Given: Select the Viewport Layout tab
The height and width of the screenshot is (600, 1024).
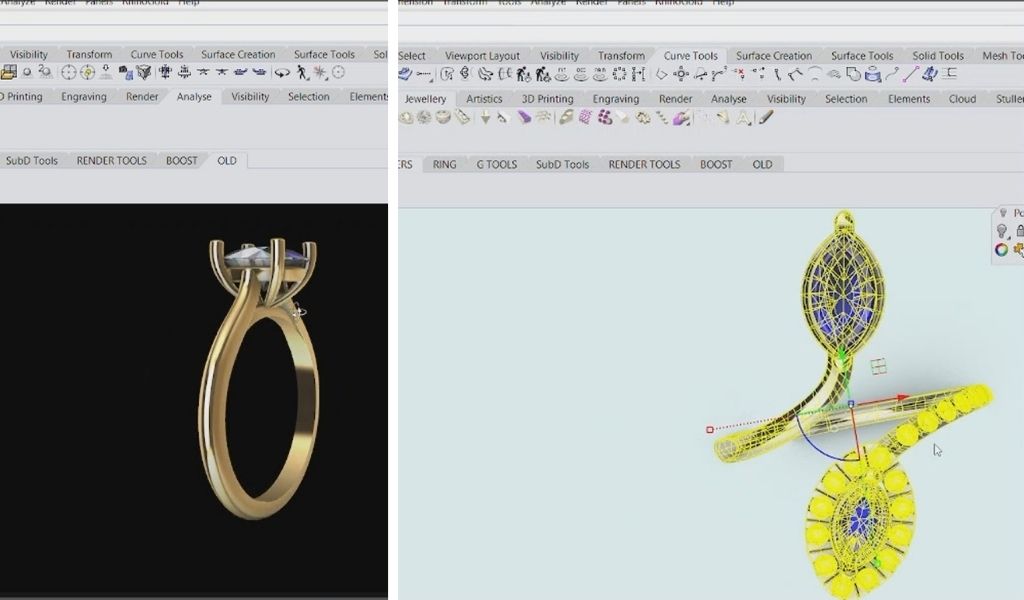Looking at the screenshot, I should click(482, 56).
